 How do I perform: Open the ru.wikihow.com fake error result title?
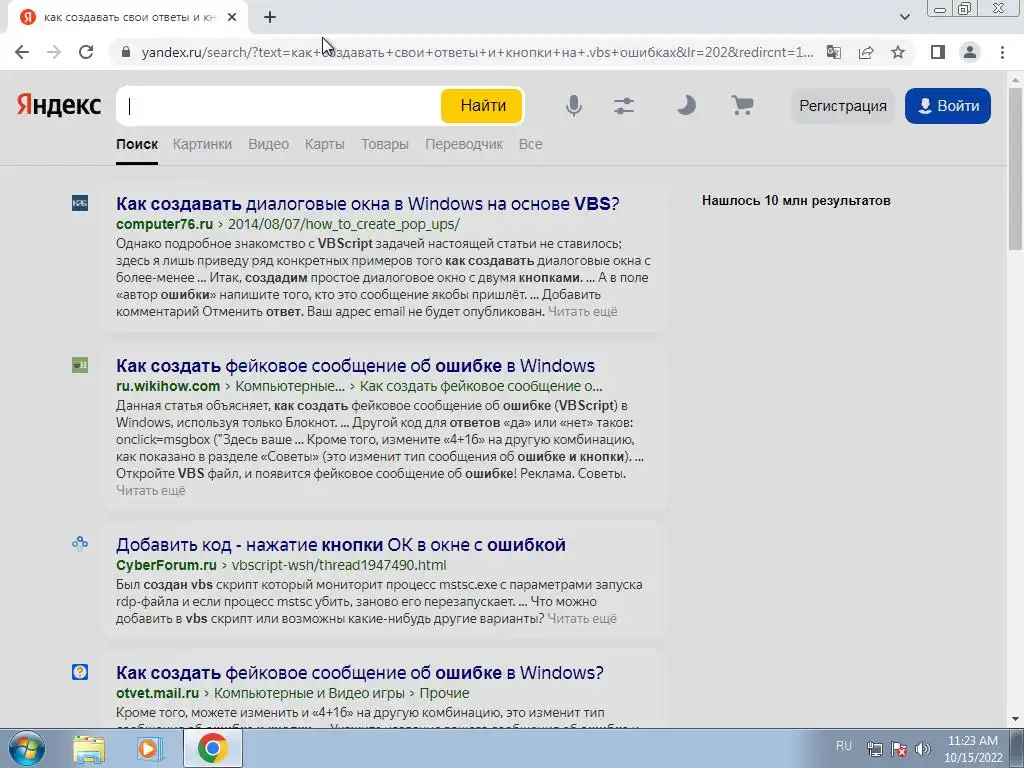(355, 366)
